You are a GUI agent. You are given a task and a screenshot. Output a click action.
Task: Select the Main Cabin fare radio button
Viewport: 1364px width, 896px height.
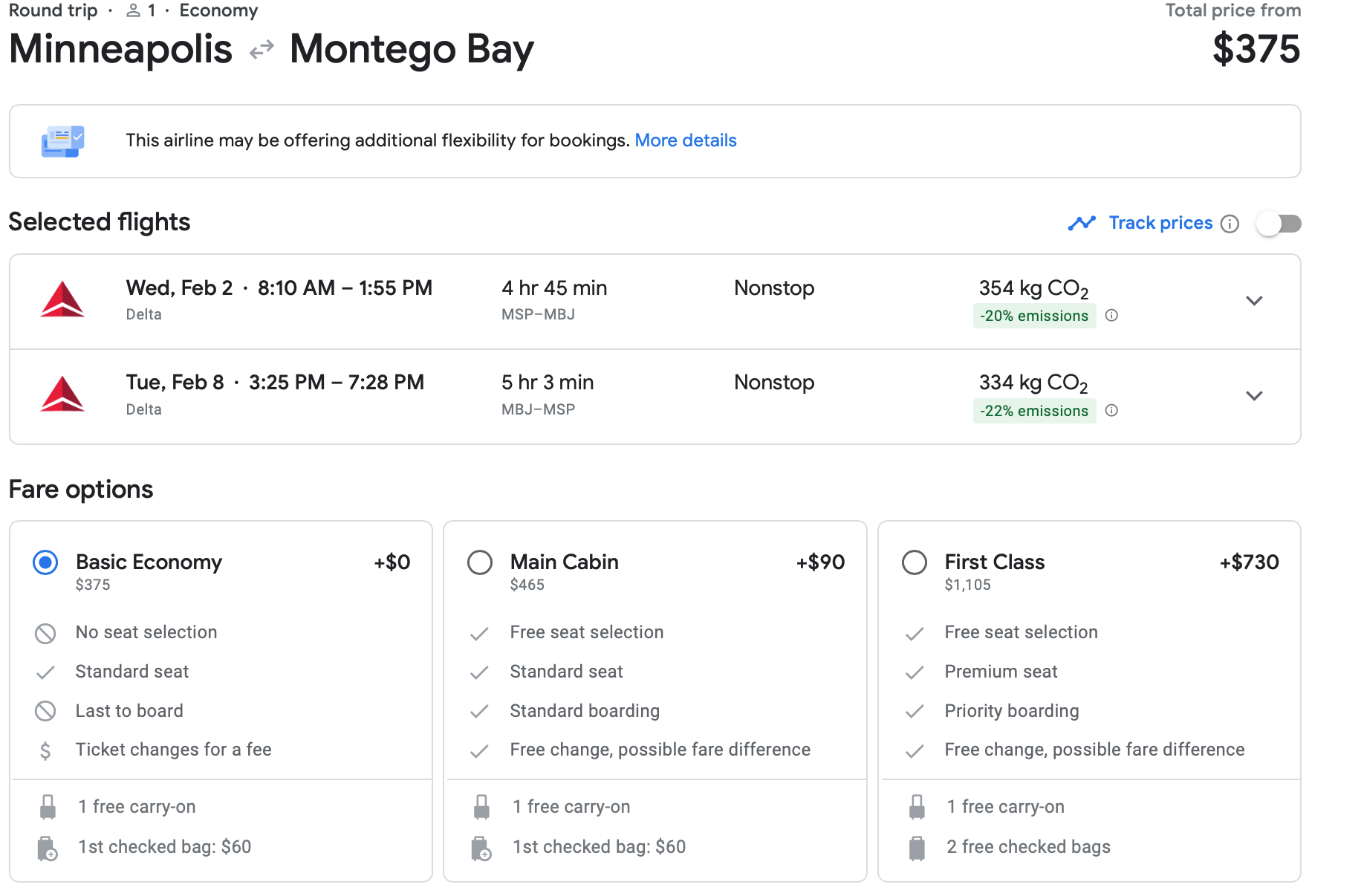[x=480, y=562]
